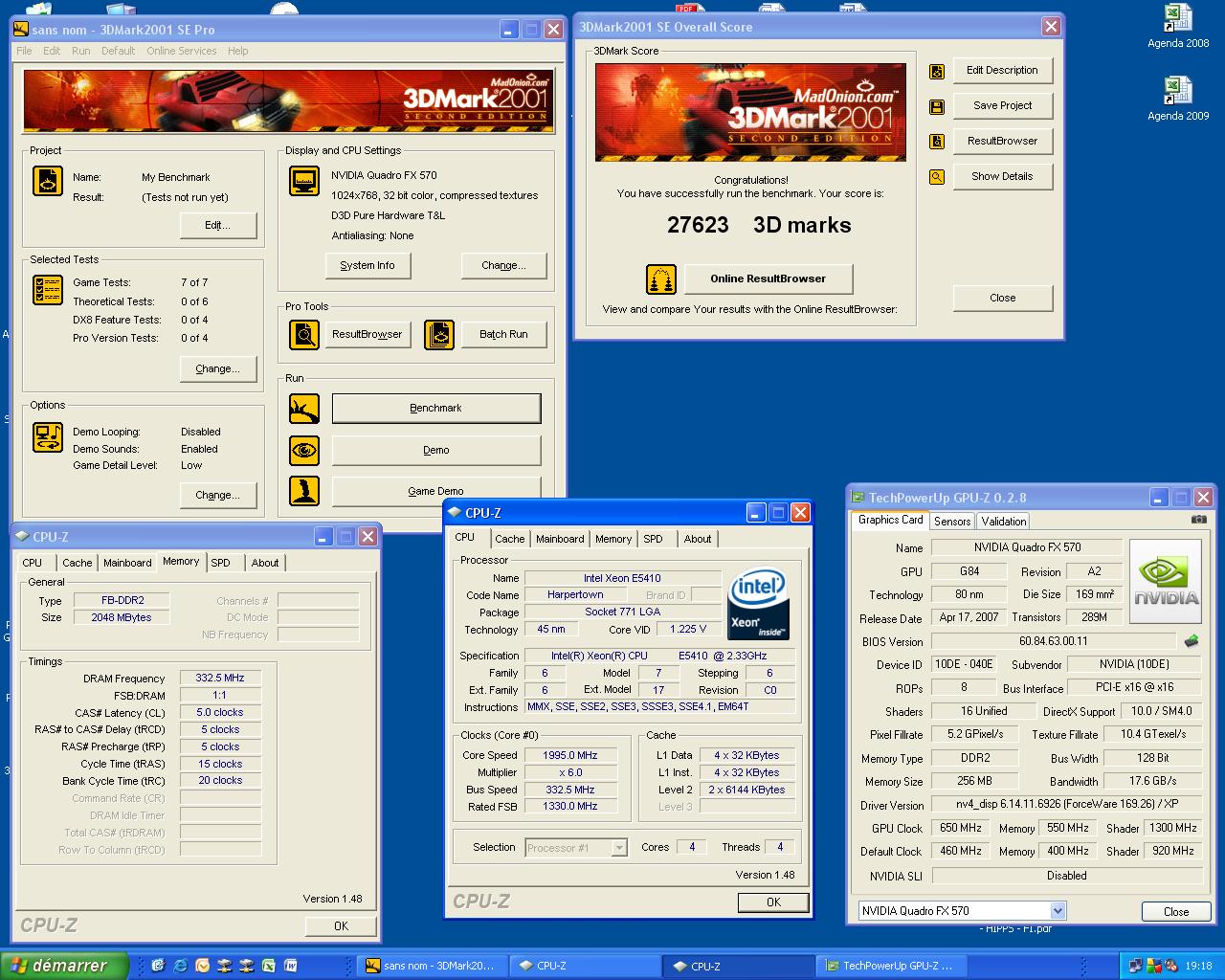Viewport: 1225px width, 980px height.
Task: Open the Agenda 2009 desktop shortcut
Action: pos(1178,99)
